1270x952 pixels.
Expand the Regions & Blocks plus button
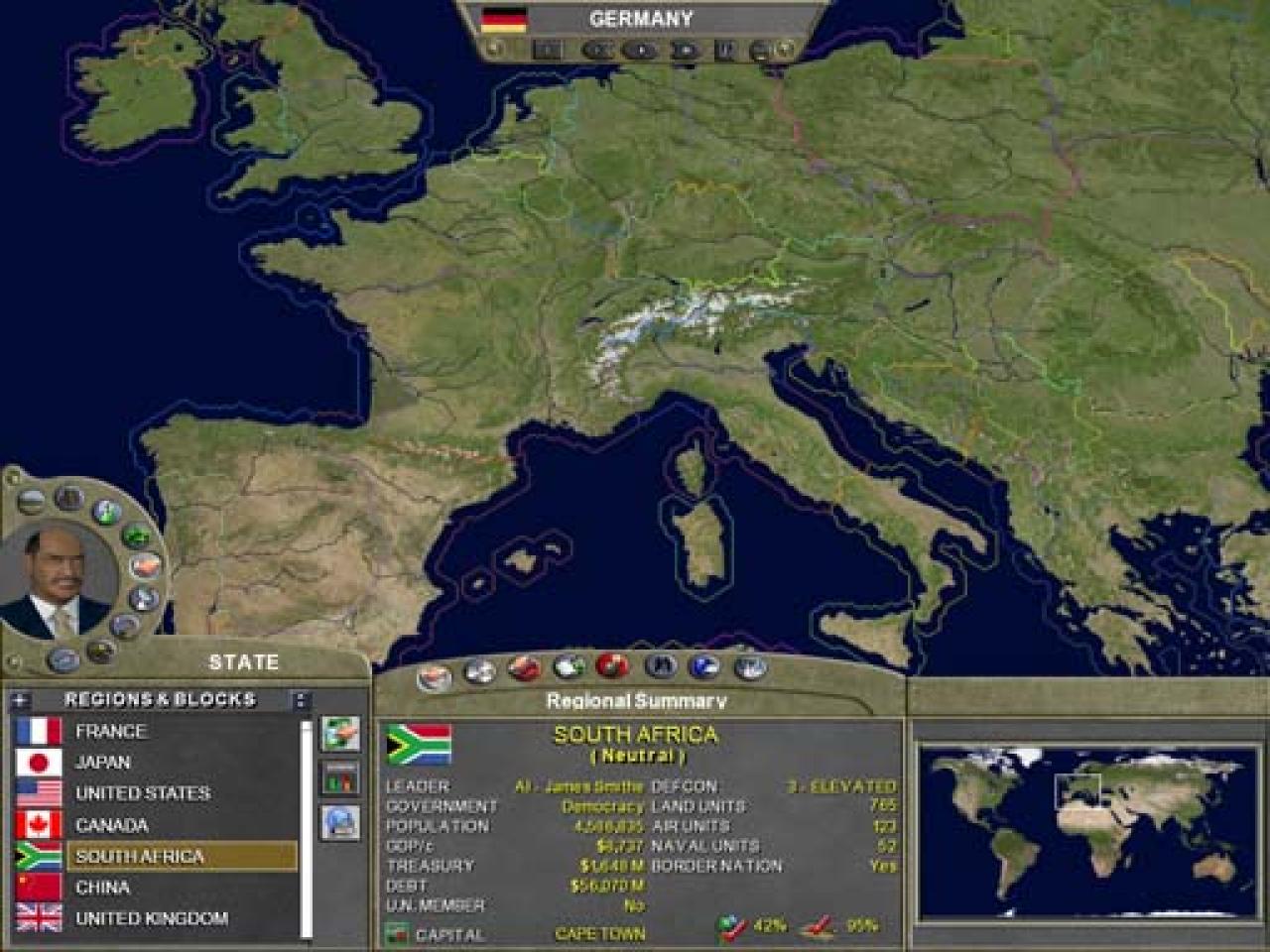click(x=21, y=700)
